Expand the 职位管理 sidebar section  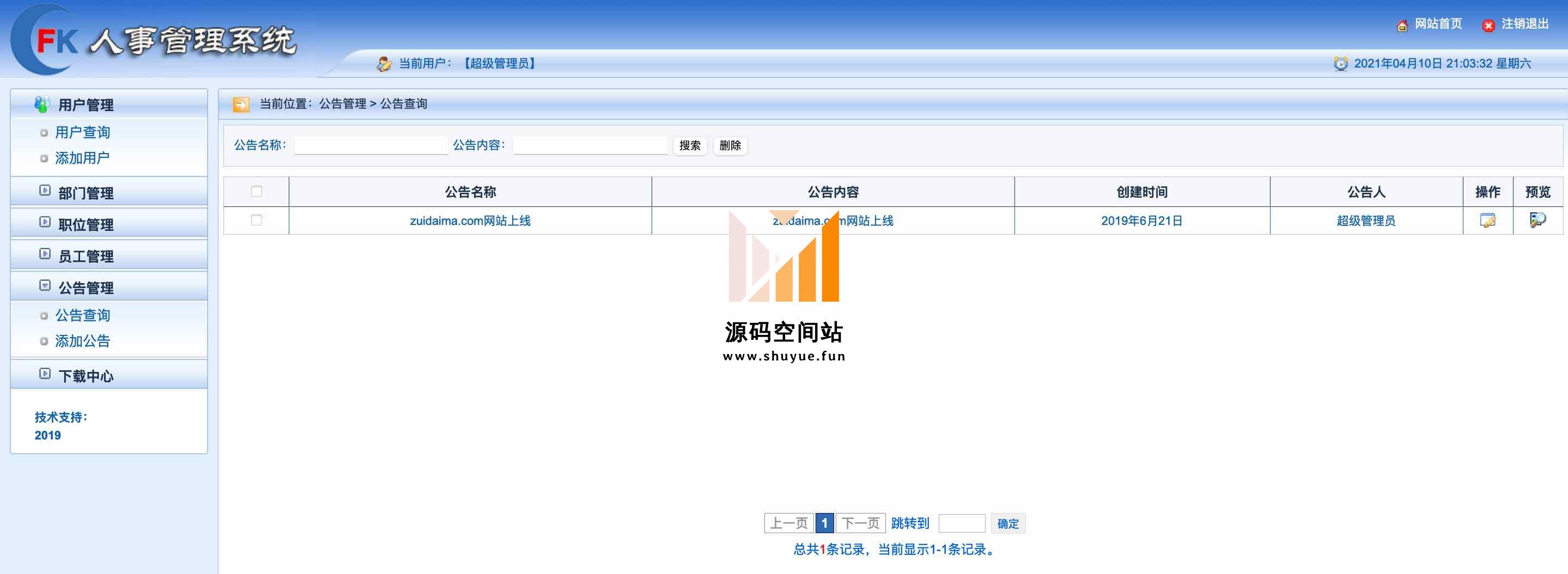pyautogui.click(x=85, y=224)
